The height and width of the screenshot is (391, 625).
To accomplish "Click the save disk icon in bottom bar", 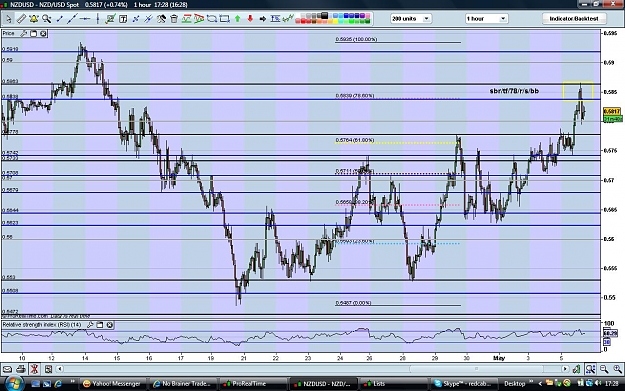I will pyautogui.click(x=48, y=369).
